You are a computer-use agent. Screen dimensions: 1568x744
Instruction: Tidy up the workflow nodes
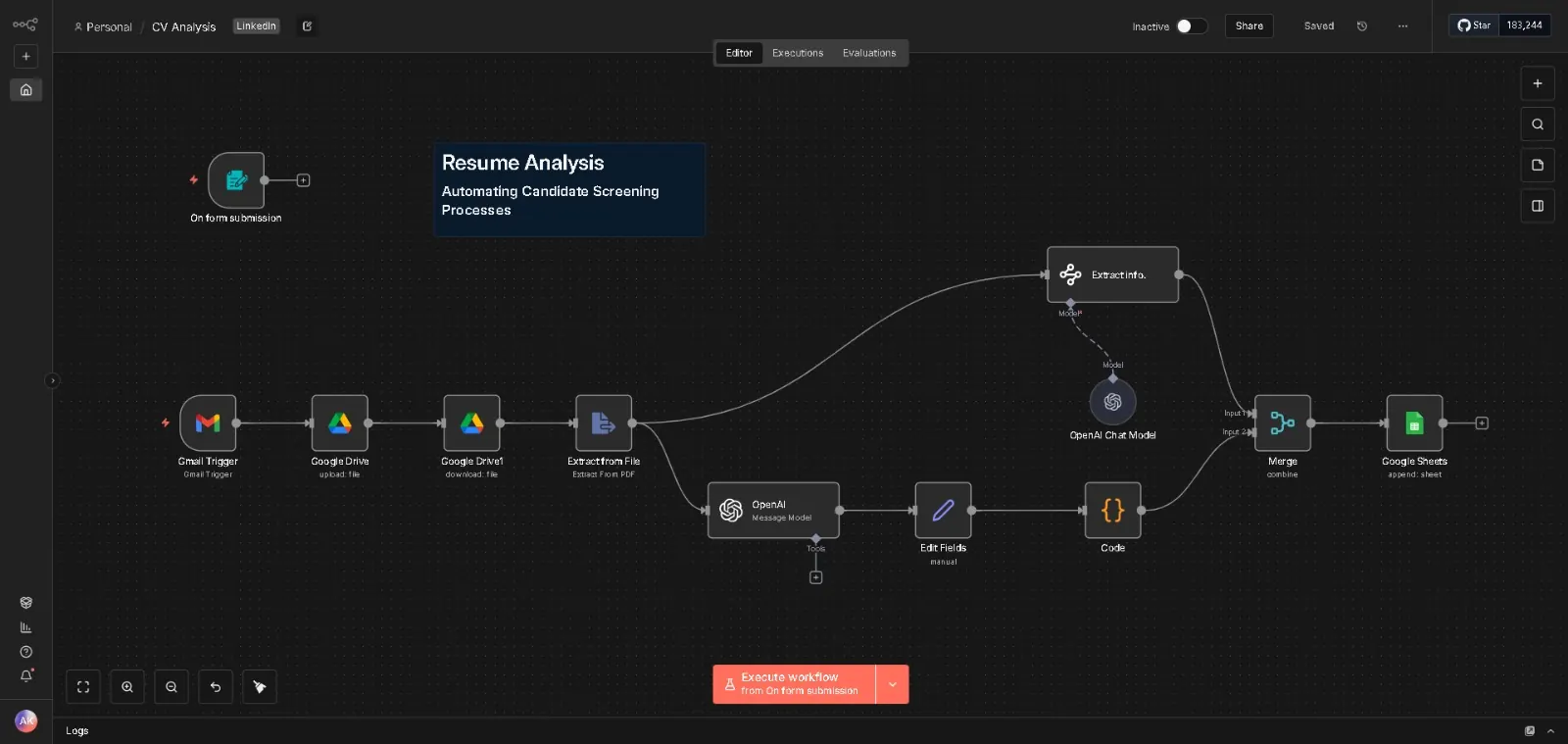tap(260, 687)
